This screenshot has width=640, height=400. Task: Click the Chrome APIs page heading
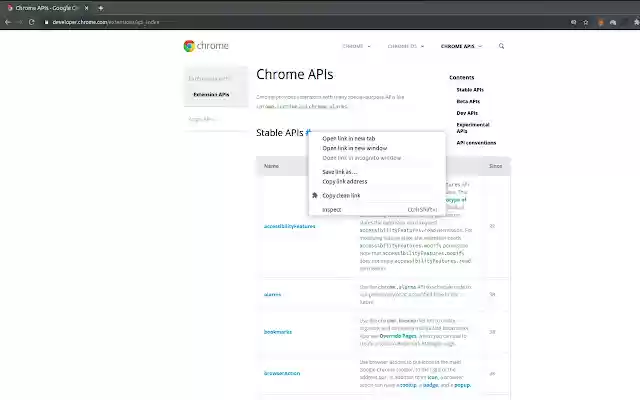tap(295, 75)
